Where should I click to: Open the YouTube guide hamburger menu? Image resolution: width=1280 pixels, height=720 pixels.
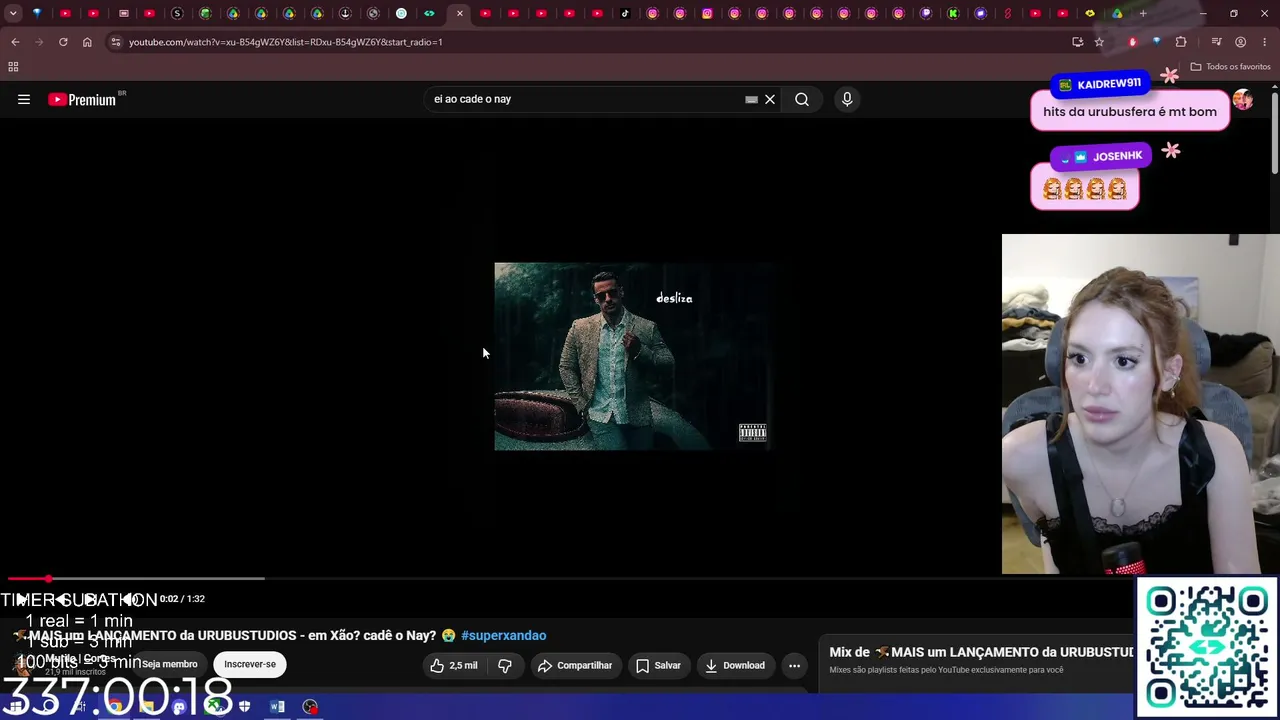pyautogui.click(x=24, y=99)
